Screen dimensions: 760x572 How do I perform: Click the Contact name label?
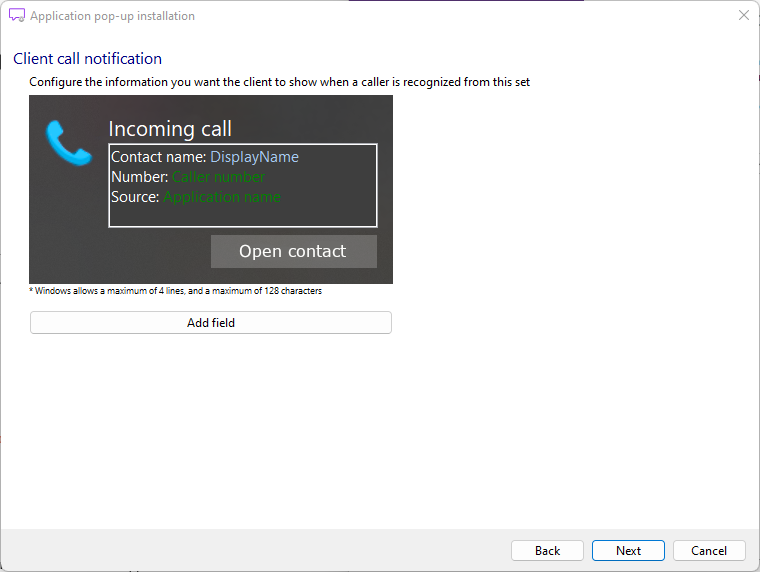158,157
